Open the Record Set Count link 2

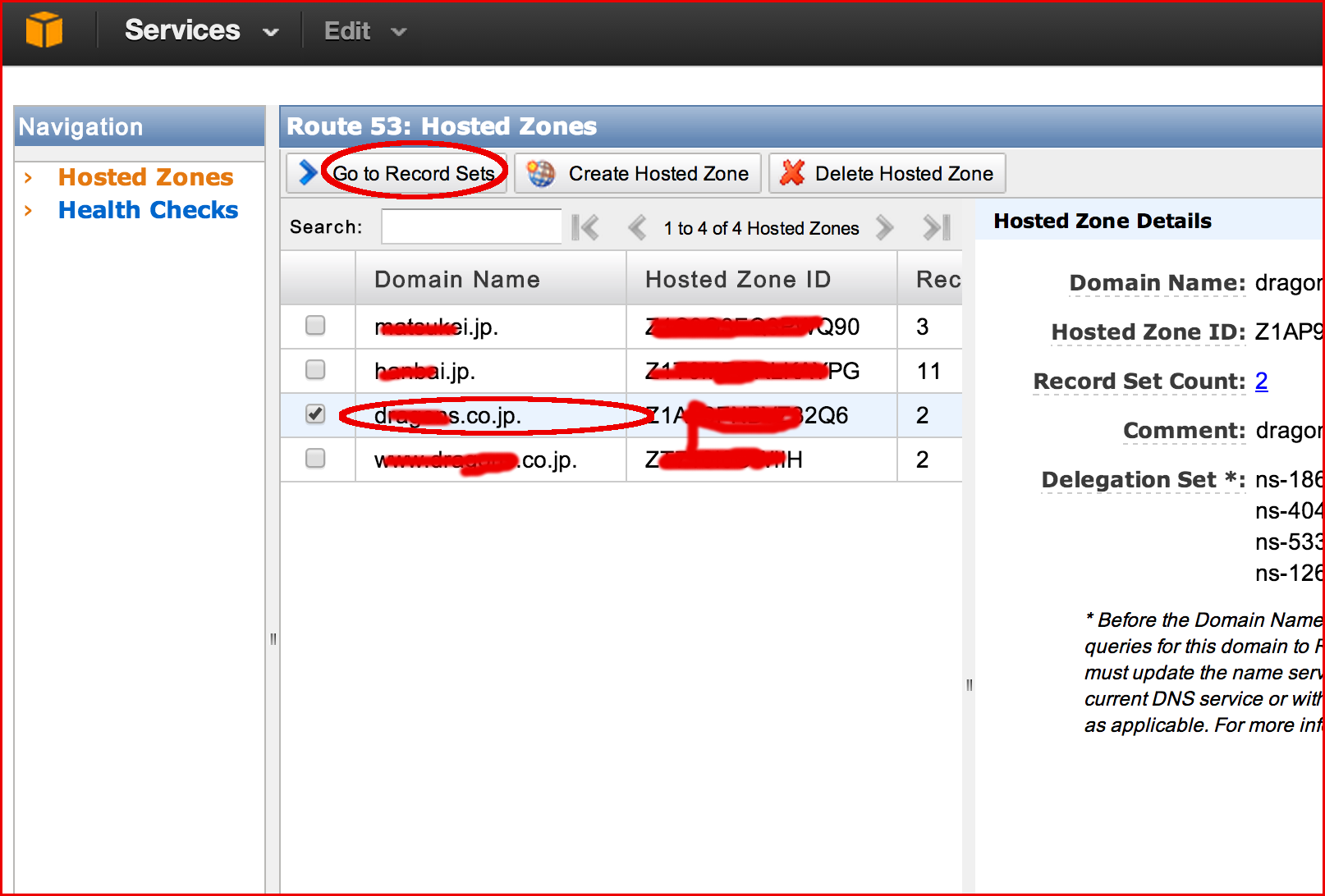[x=1262, y=381]
